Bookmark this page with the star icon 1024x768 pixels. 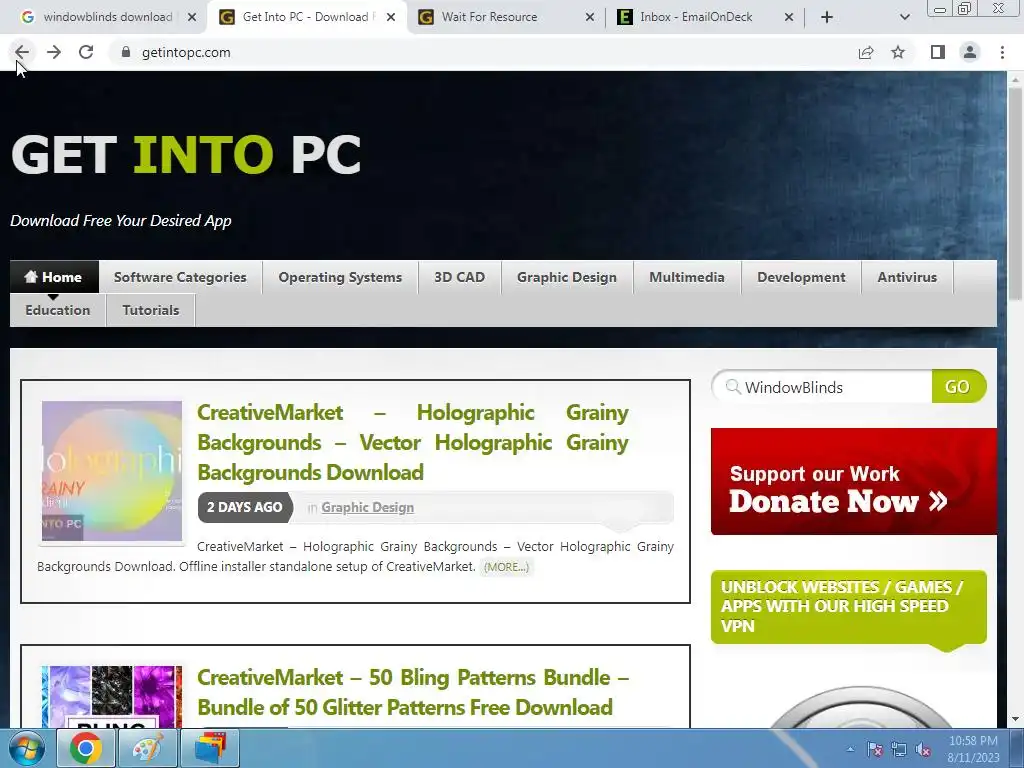[898, 52]
